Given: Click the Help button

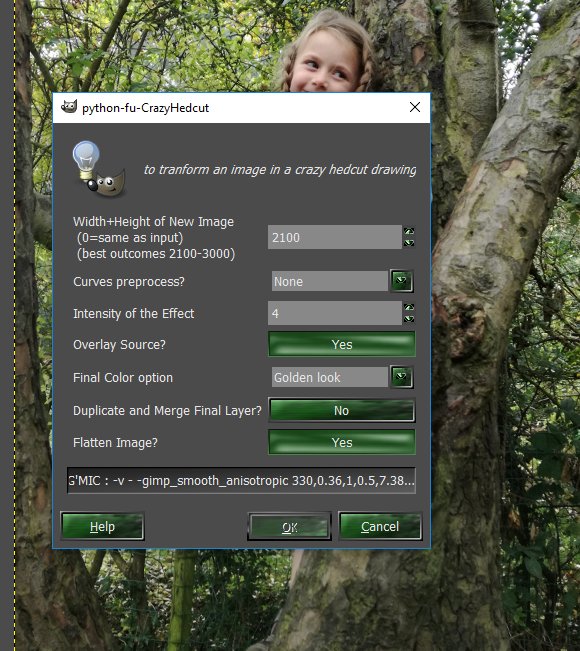Looking at the screenshot, I should tap(103, 526).
